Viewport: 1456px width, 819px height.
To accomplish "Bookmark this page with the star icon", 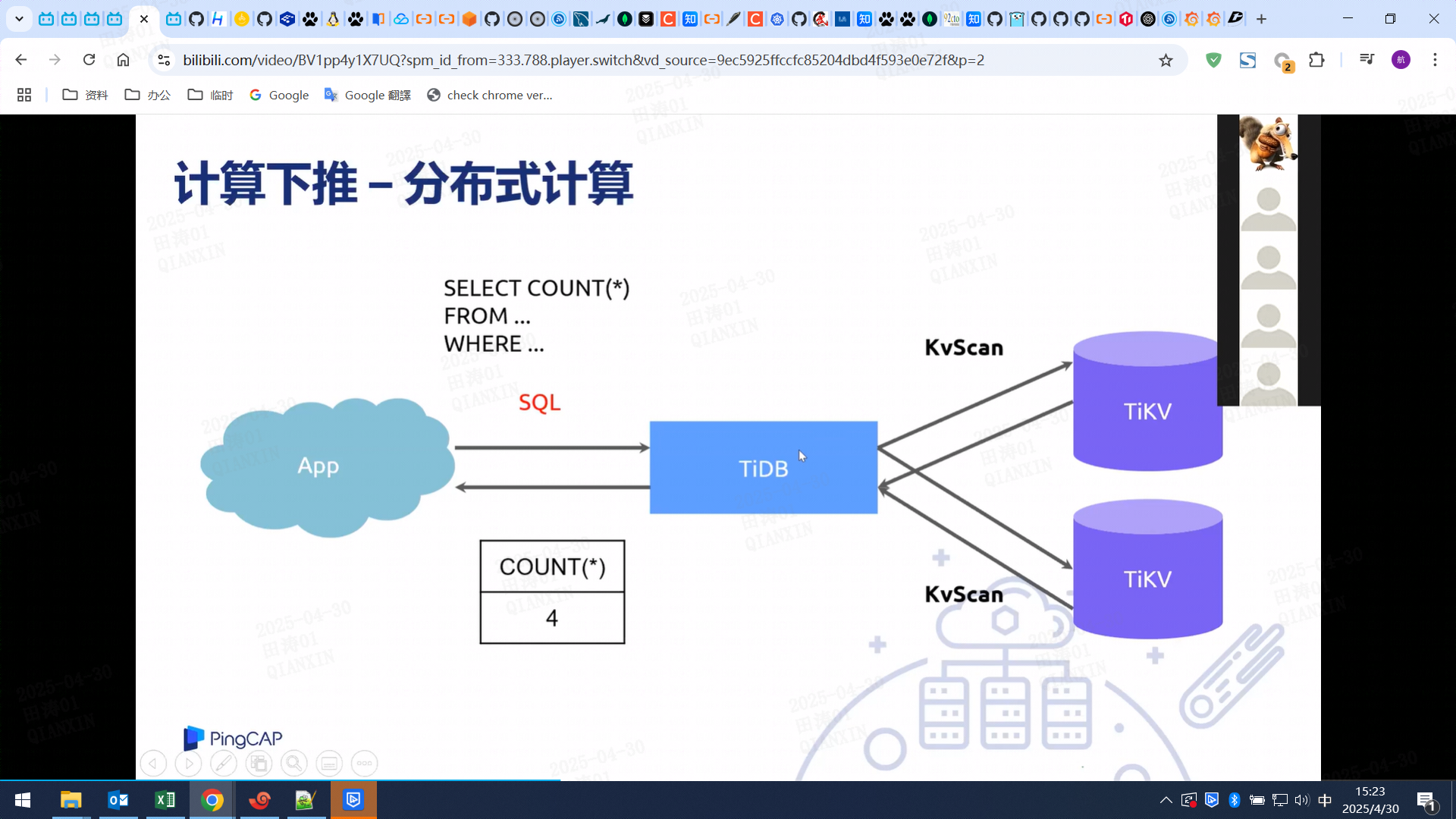I will [1166, 60].
